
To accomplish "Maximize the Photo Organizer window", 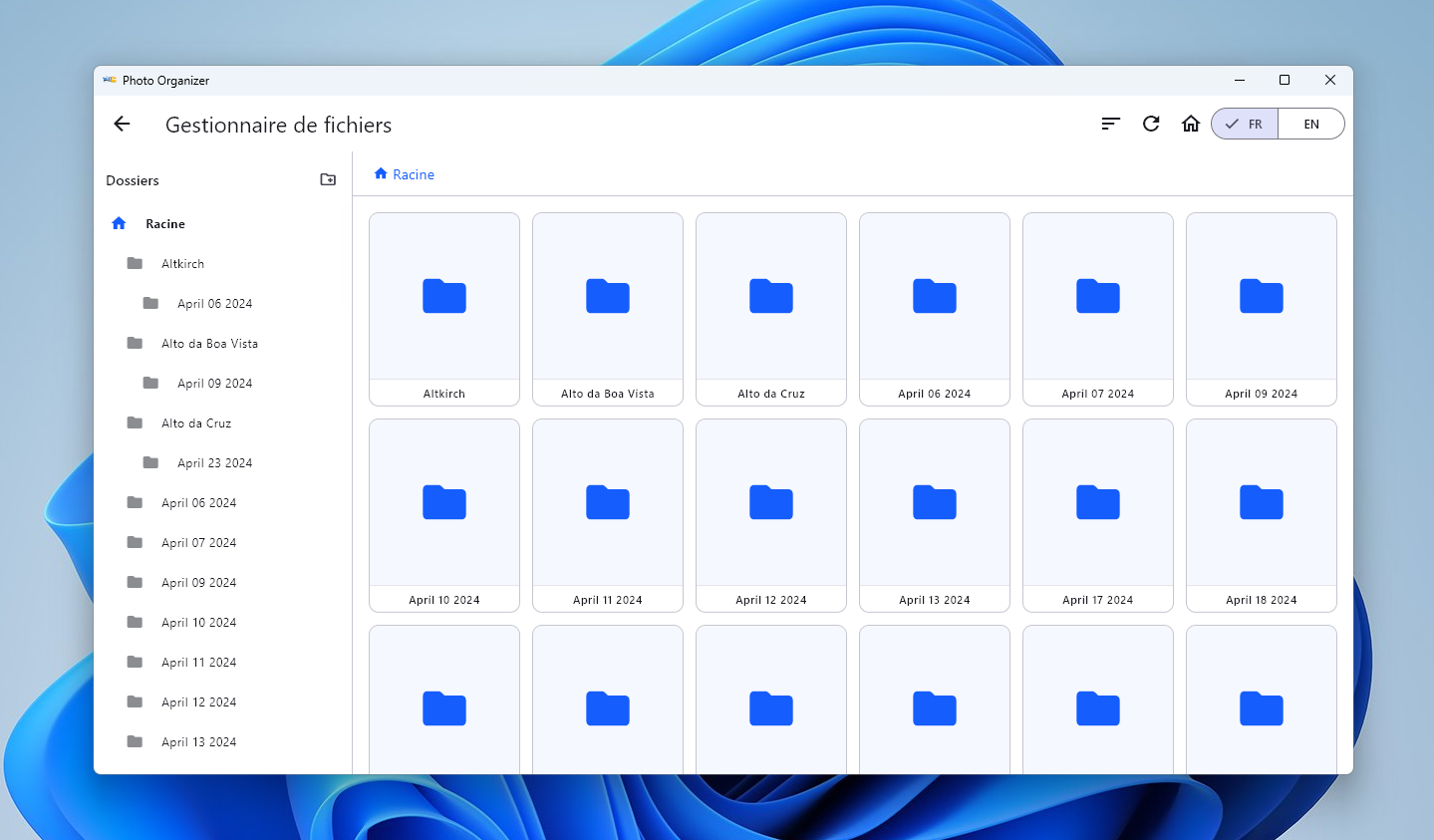I will click(1285, 81).
